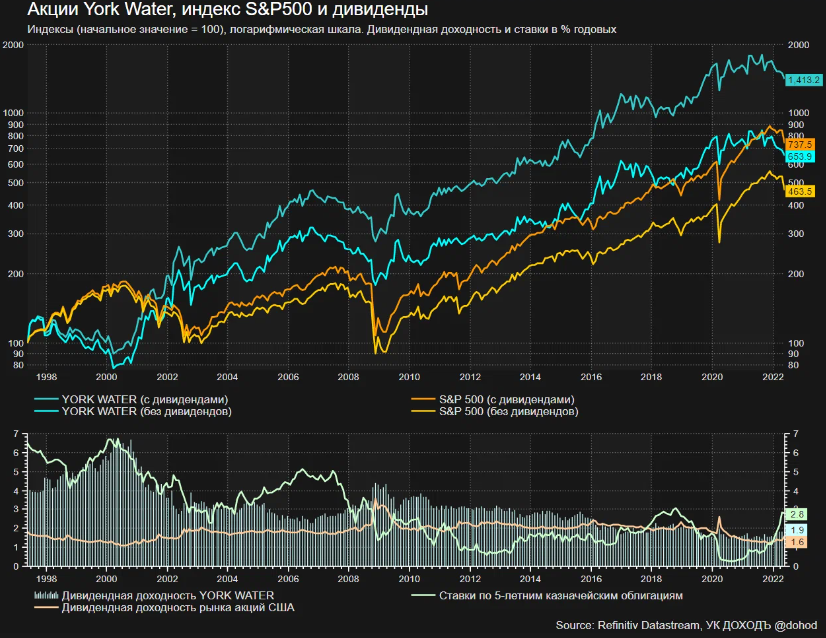
Task: Select the 1,413.2 end-value label
Action: (x=803, y=79)
